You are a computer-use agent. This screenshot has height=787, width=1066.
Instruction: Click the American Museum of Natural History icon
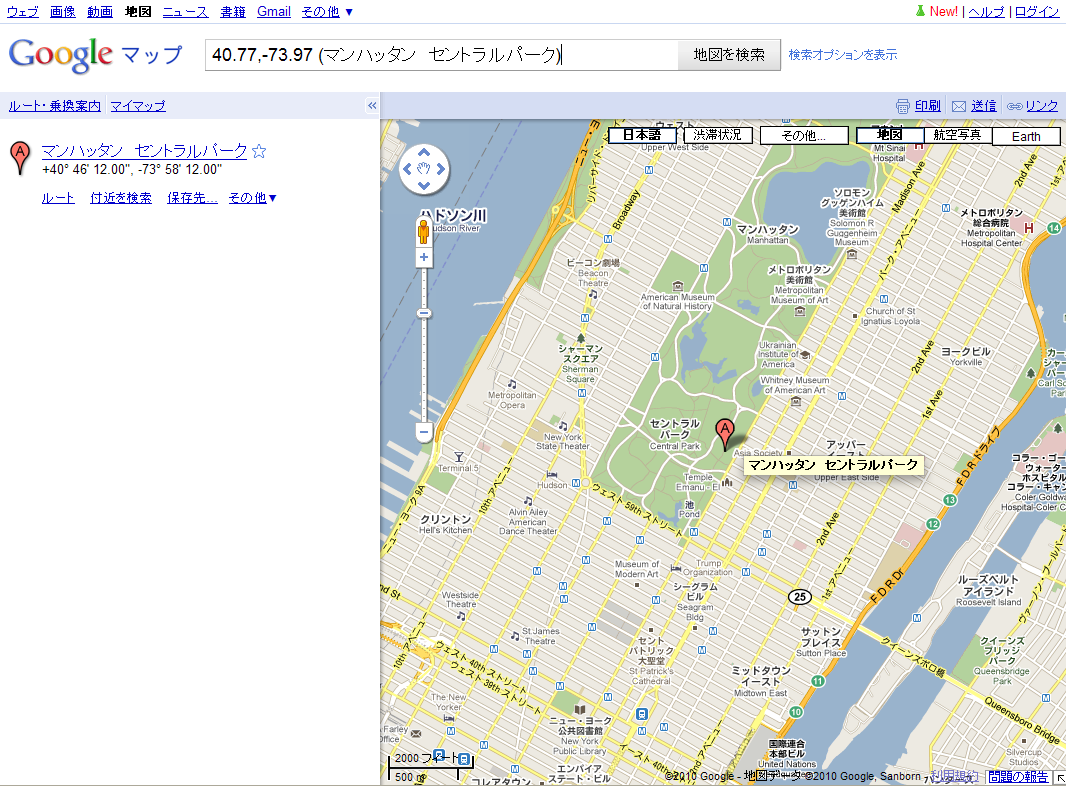click(x=677, y=286)
